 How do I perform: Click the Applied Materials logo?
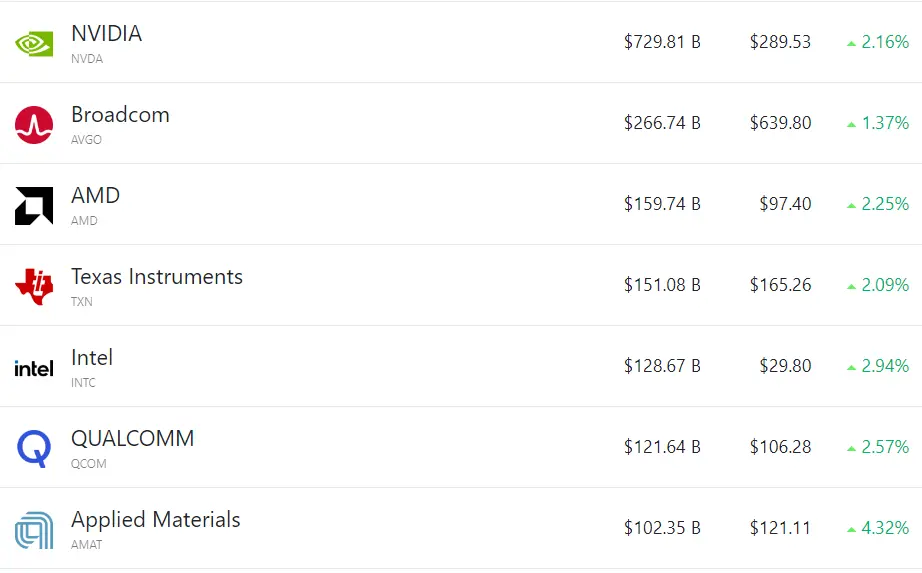[34, 530]
